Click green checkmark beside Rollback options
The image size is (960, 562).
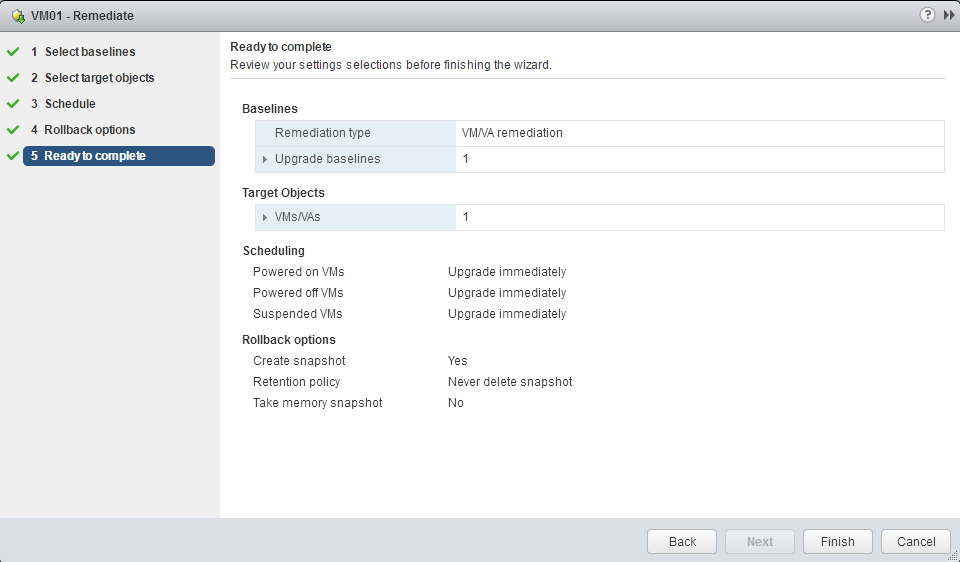tap(13, 130)
